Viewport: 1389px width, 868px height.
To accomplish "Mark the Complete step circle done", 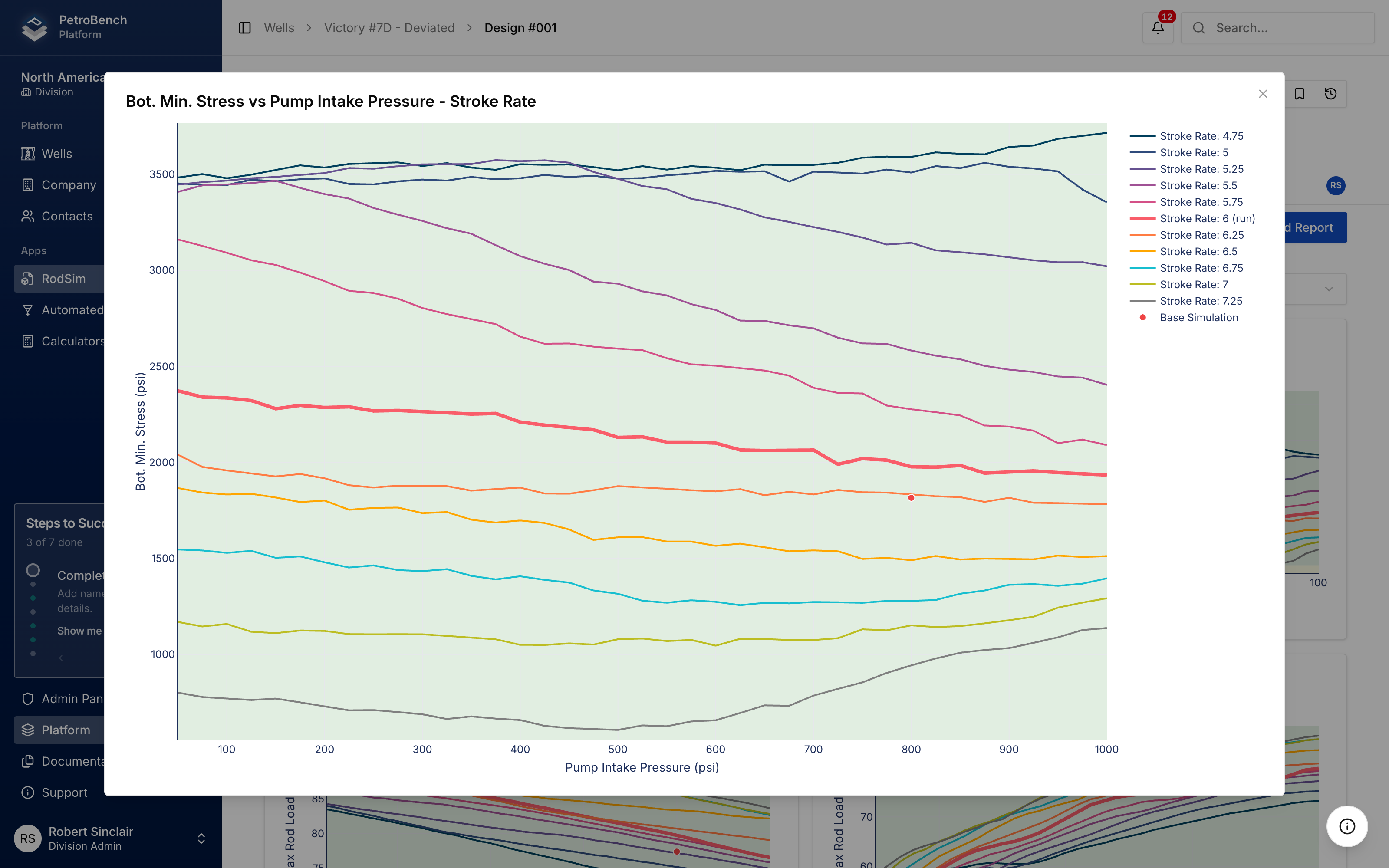I will click(x=33, y=570).
